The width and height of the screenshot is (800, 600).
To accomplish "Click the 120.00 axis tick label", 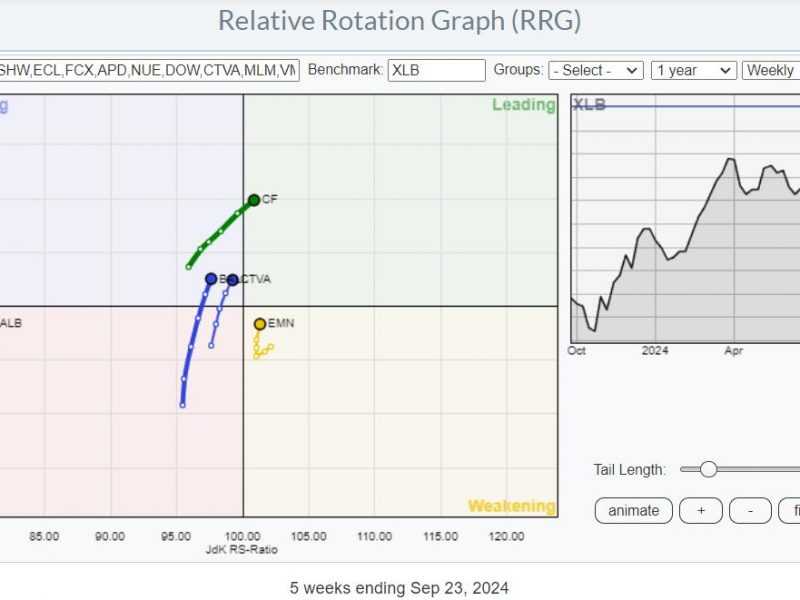I will click(x=506, y=536).
